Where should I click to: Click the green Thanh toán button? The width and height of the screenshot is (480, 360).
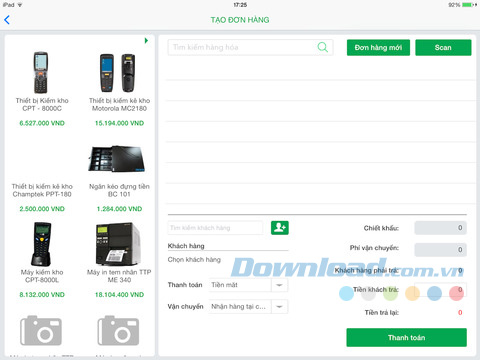[x=406, y=338]
